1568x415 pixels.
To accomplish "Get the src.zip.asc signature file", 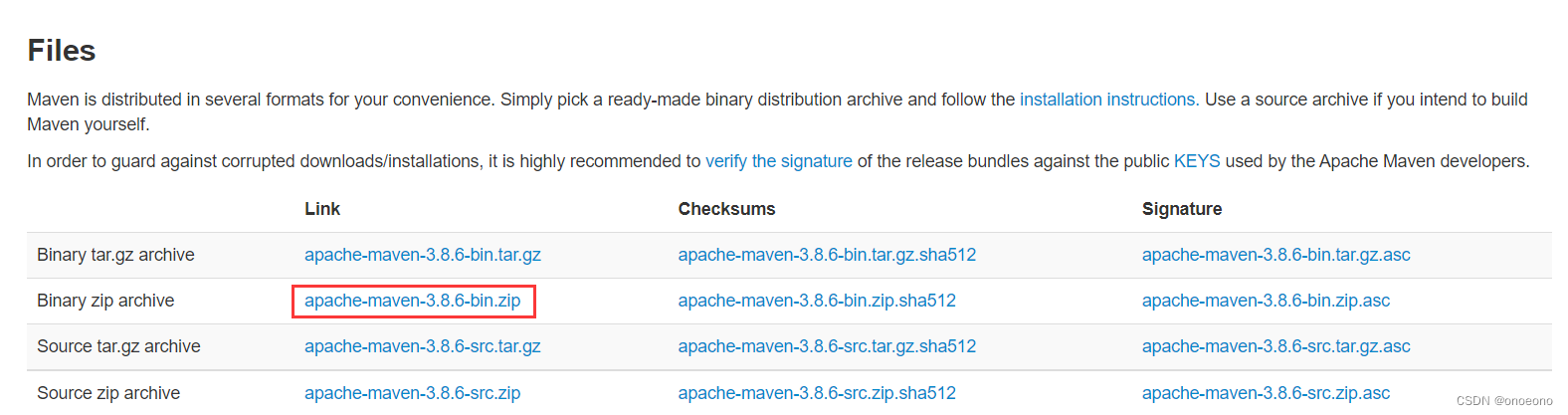I will [1266, 393].
